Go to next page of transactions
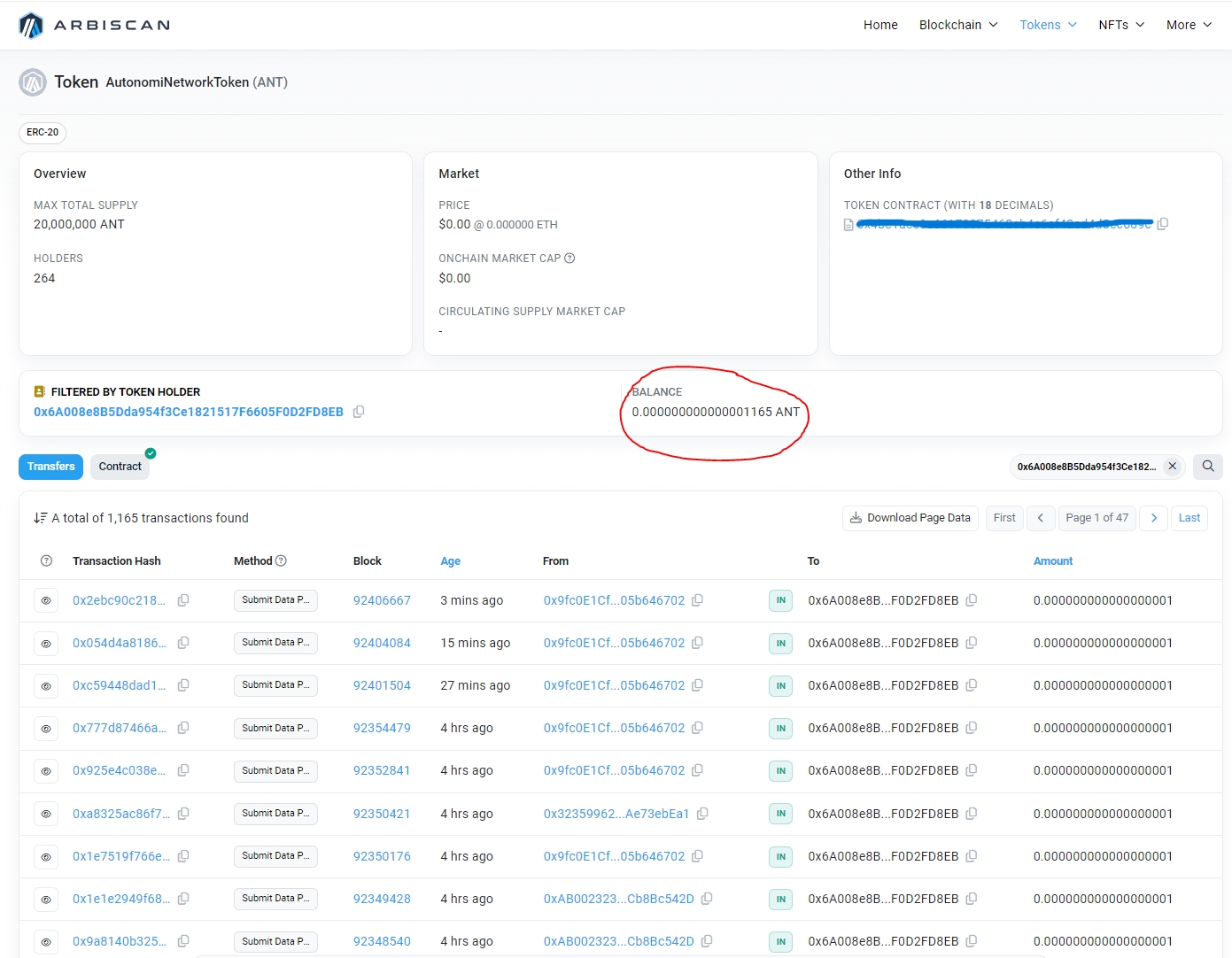Viewport: 1232px width, 958px height. click(1153, 518)
